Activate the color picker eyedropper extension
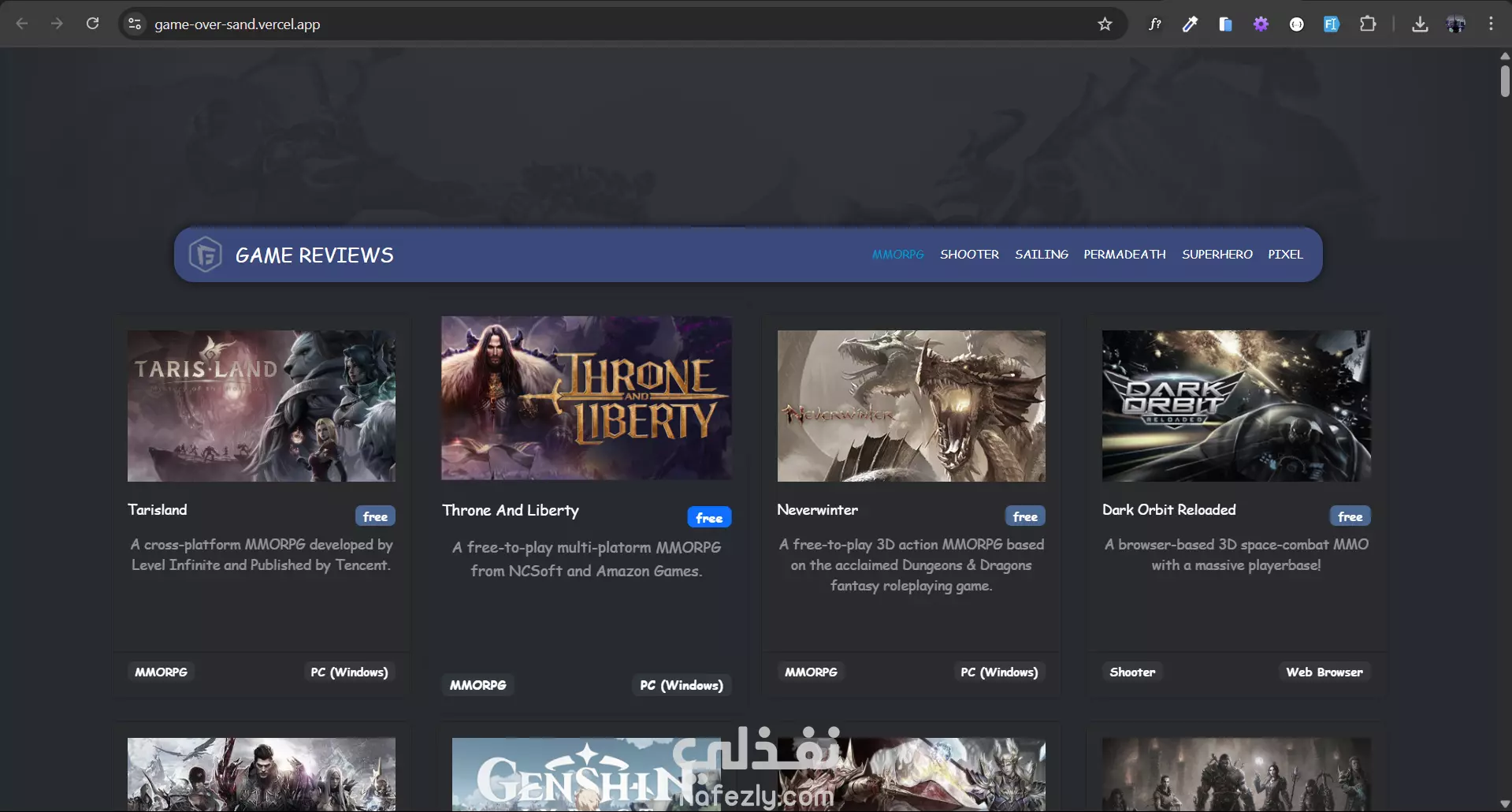The height and width of the screenshot is (812, 1512). [x=1190, y=24]
